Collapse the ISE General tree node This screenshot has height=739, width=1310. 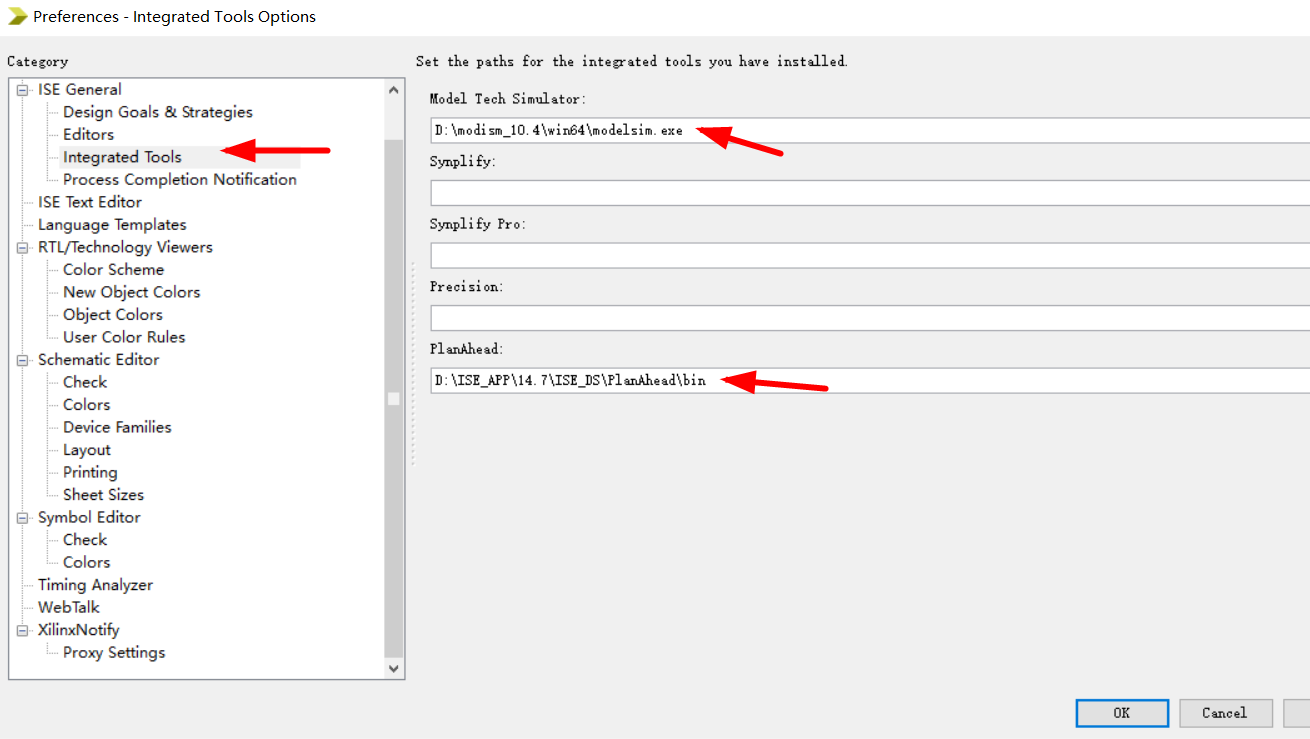pos(21,90)
